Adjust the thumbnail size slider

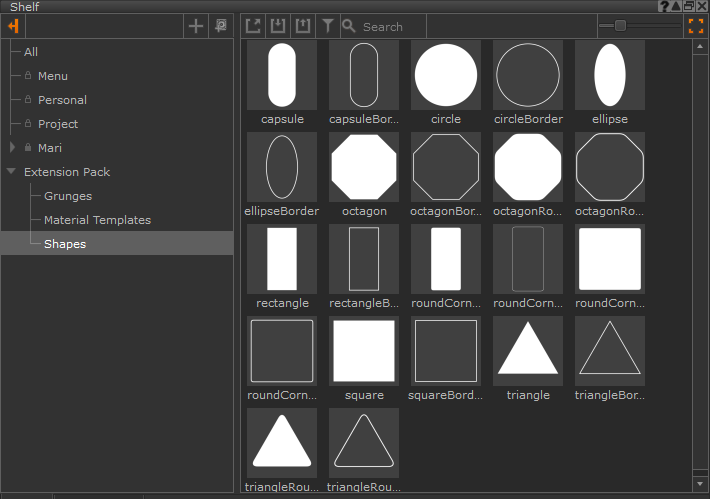point(620,26)
